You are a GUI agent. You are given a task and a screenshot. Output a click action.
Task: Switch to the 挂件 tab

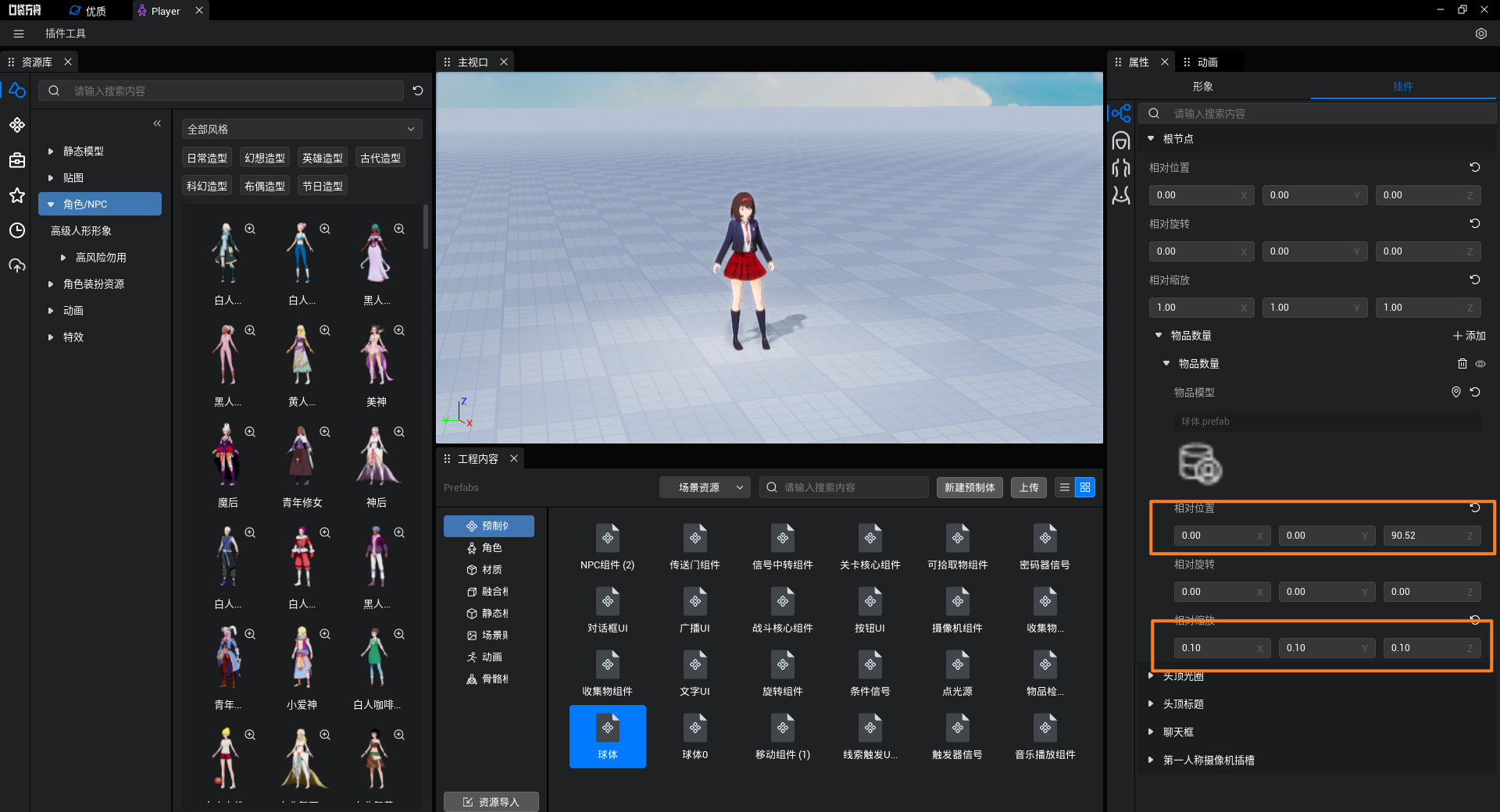[1403, 86]
